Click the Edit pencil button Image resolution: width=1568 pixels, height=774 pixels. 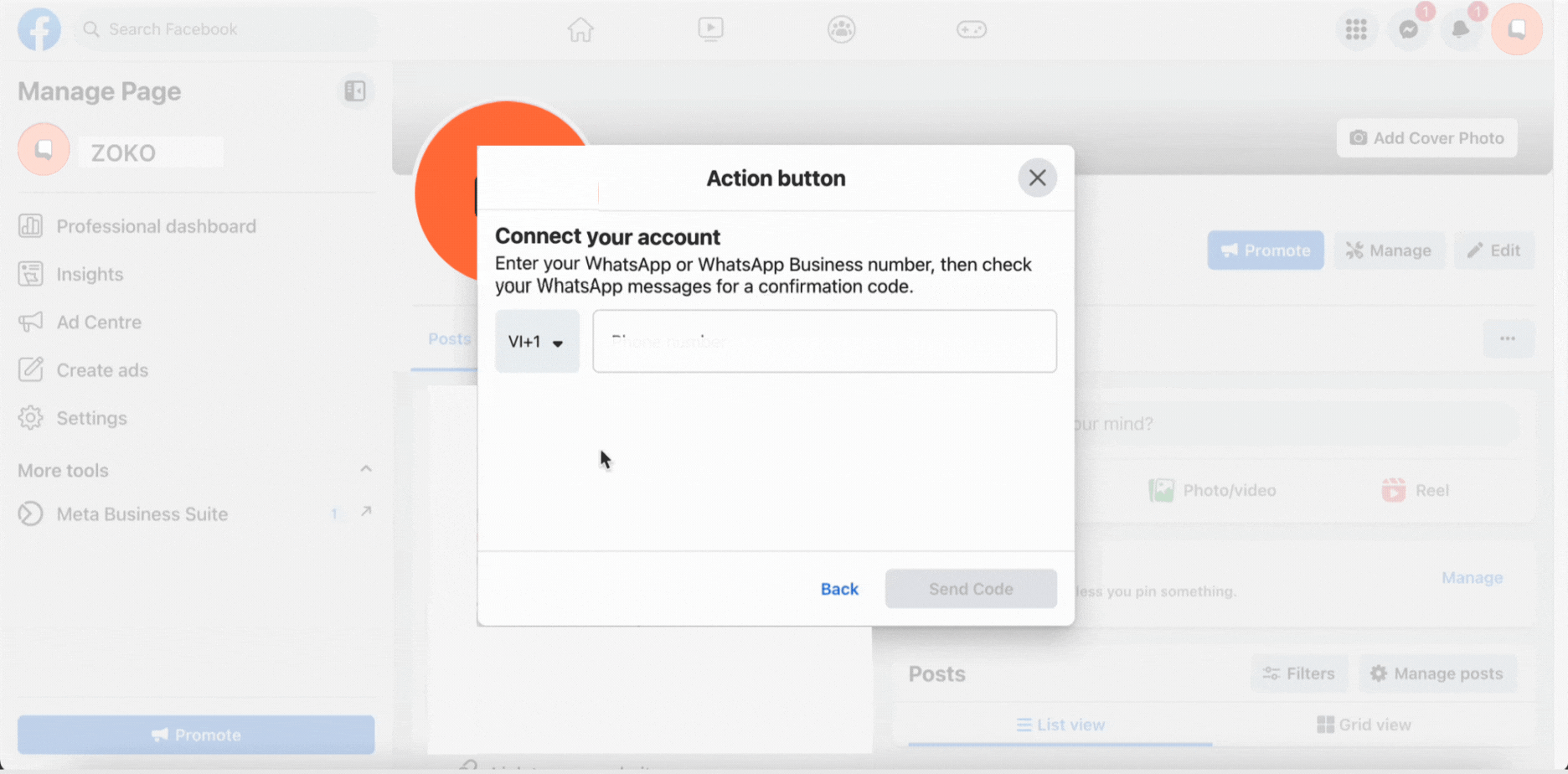click(x=1493, y=250)
